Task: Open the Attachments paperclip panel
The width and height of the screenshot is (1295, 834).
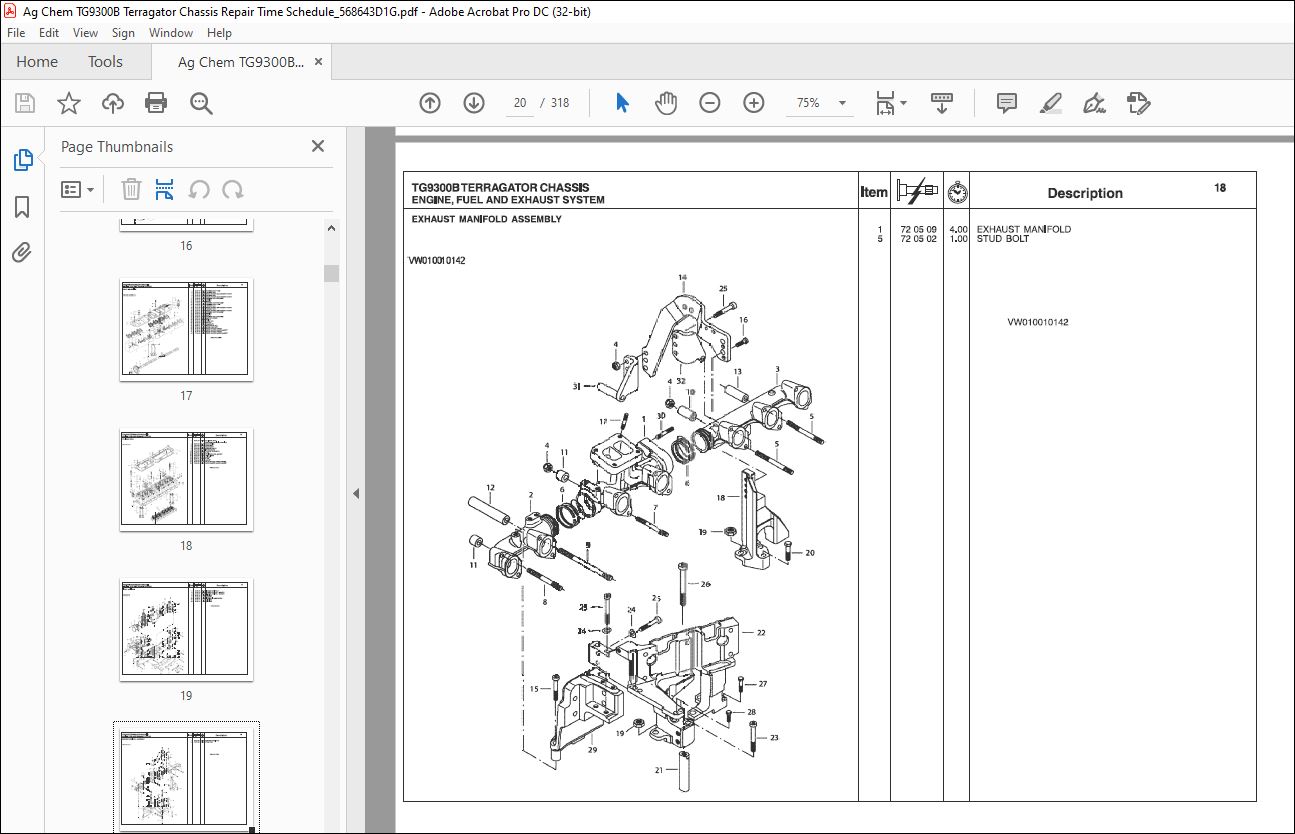Action: [22, 253]
